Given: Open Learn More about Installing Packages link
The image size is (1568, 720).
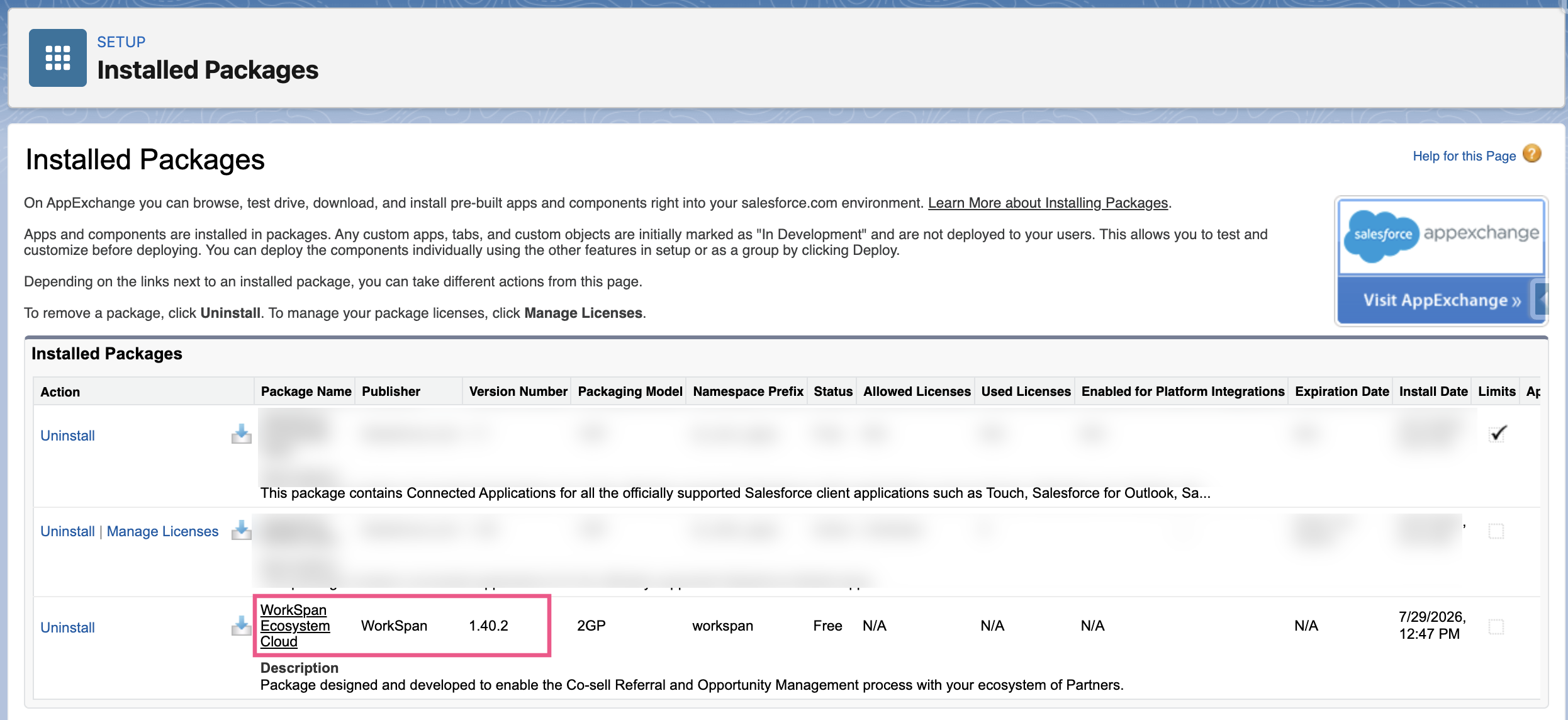Looking at the screenshot, I should (x=1048, y=203).
